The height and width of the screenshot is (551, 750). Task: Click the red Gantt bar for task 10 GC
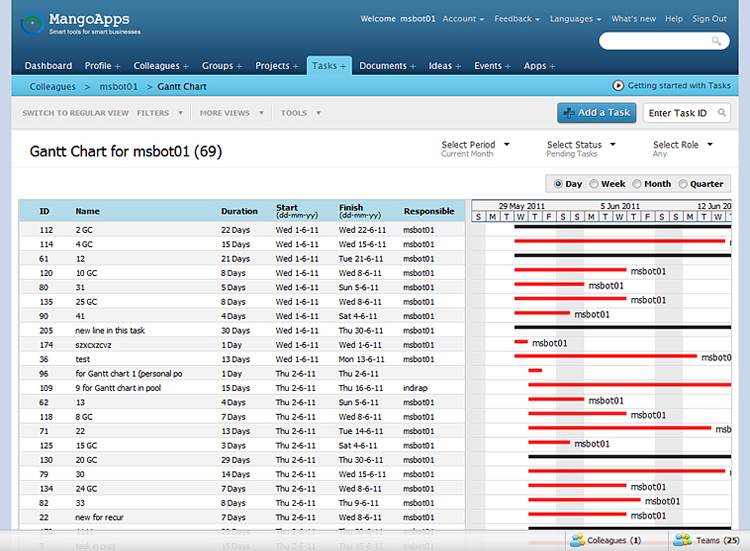tap(570, 270)
